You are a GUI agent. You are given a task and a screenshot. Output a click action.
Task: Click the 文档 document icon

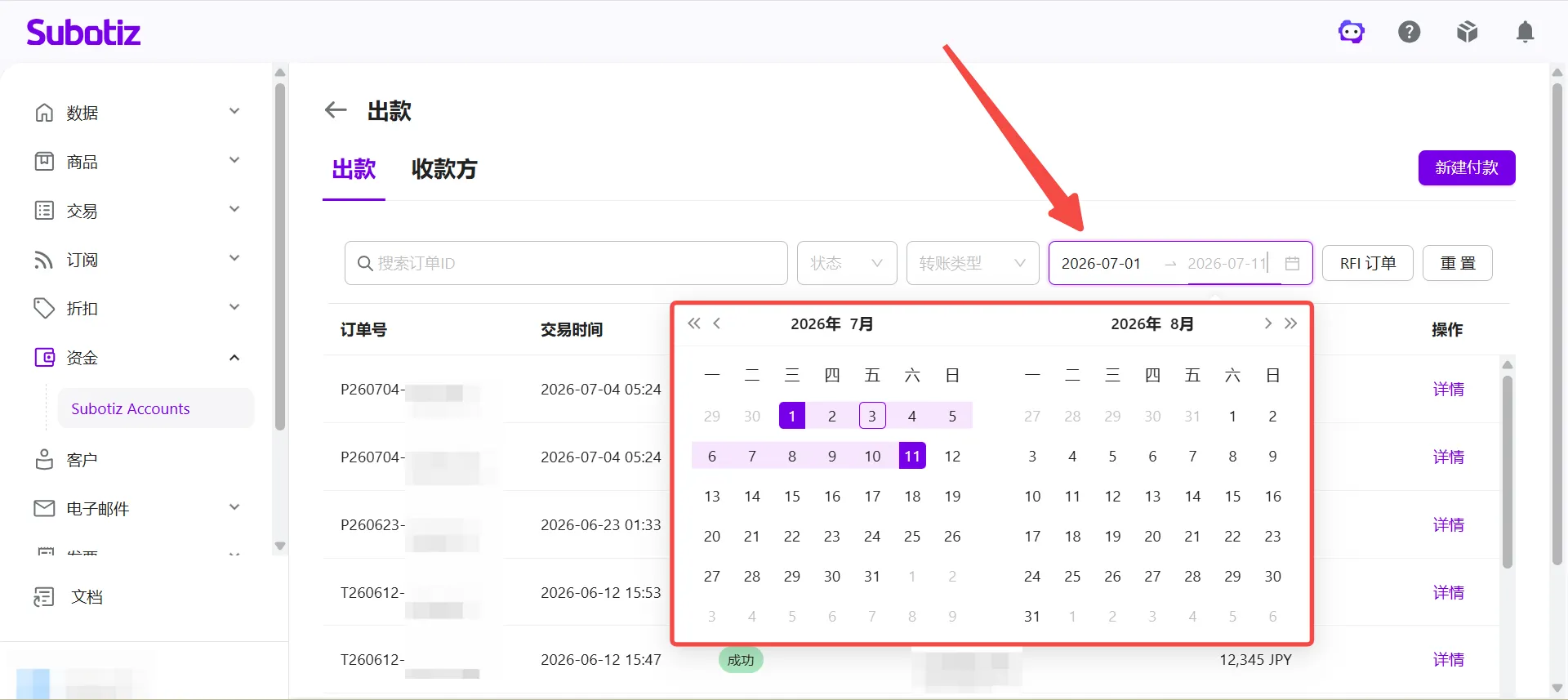(44, 597)
